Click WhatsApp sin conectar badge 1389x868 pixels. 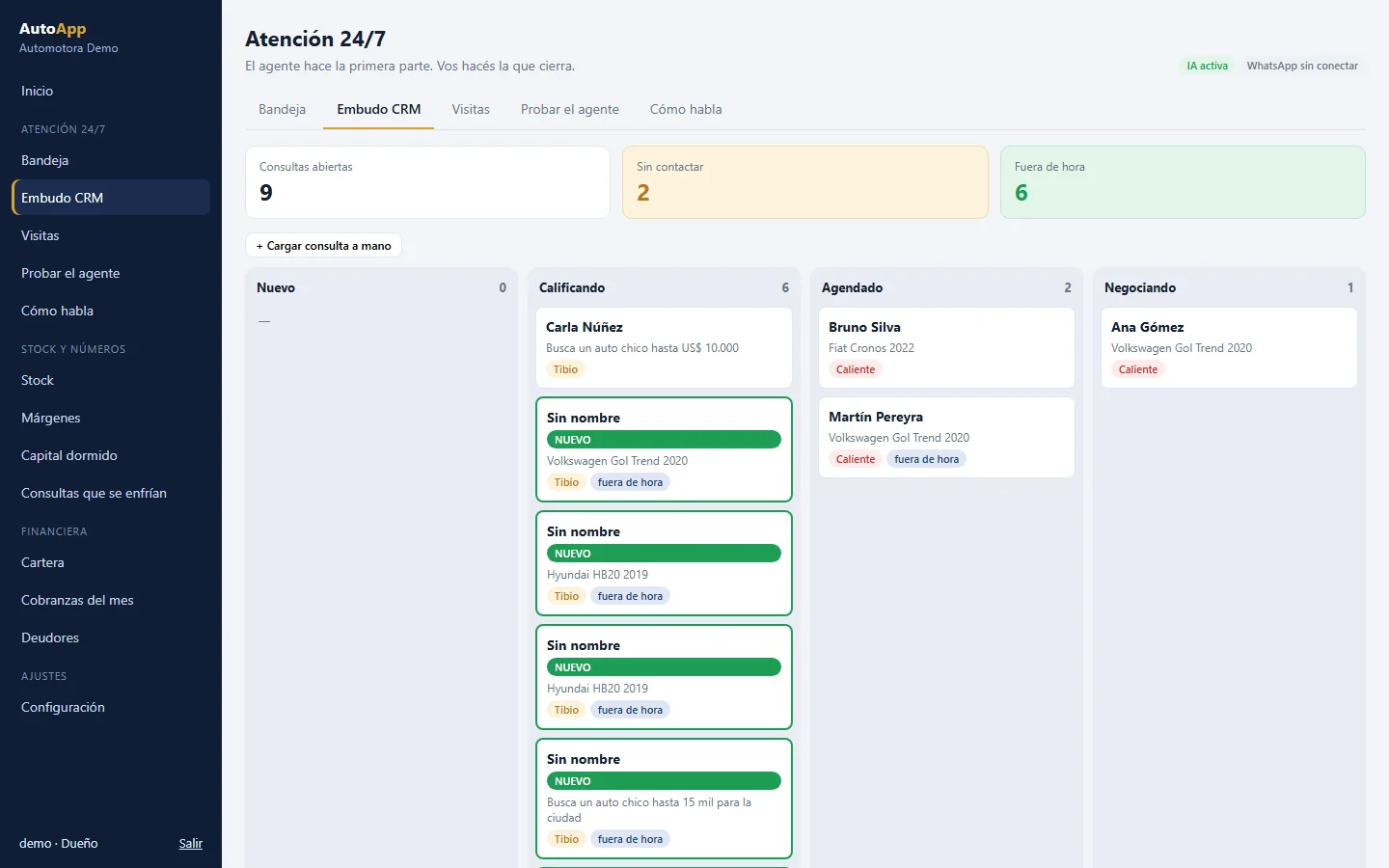point(1302,66)
